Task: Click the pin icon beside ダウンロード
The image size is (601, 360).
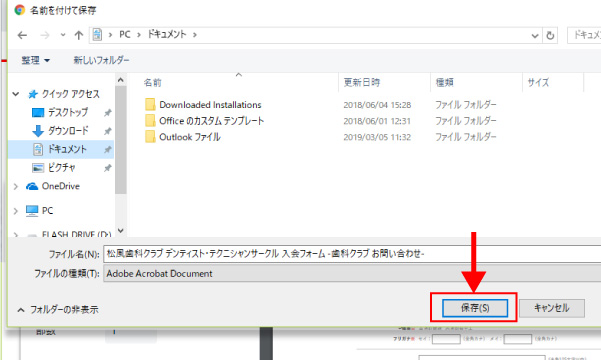Action: click(108, 131)
